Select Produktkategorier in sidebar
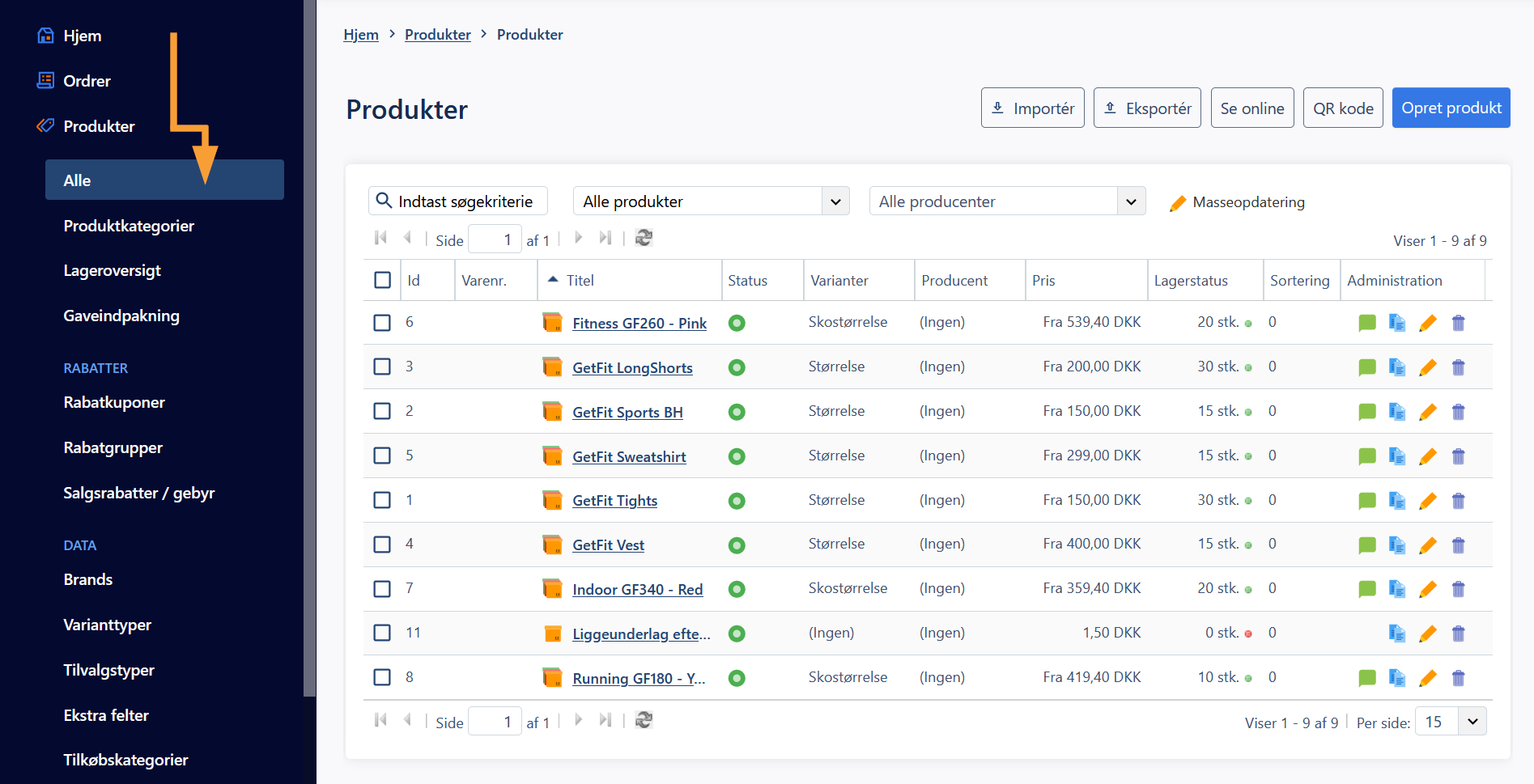 [129, 226]
